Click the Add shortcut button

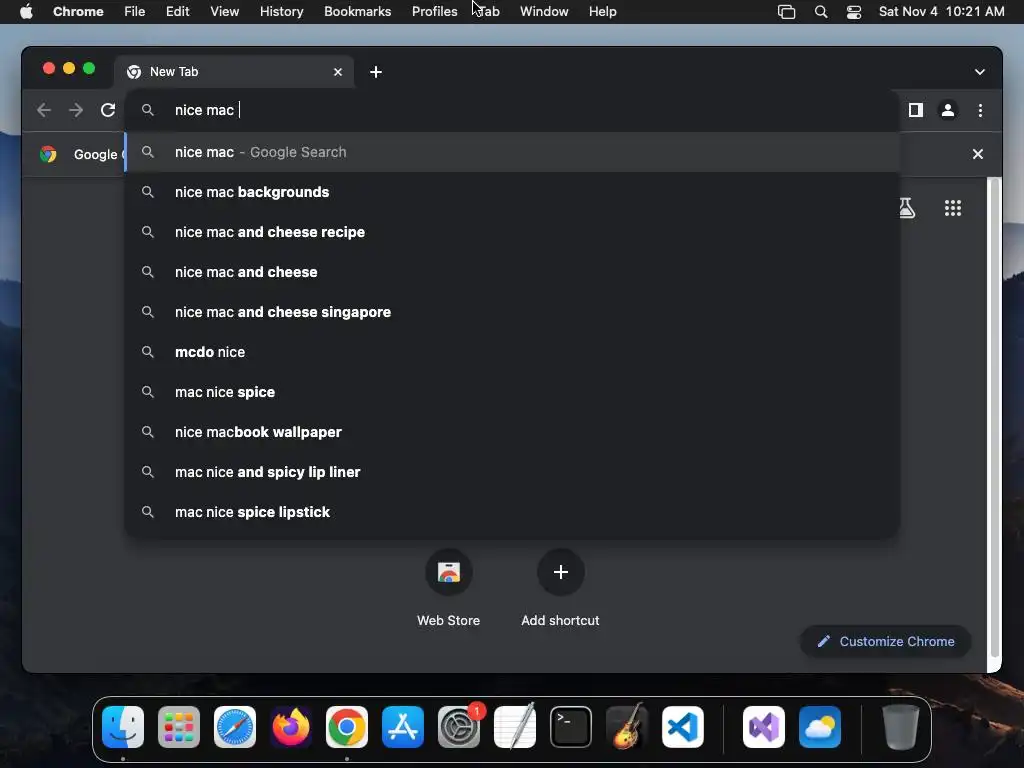560,588
